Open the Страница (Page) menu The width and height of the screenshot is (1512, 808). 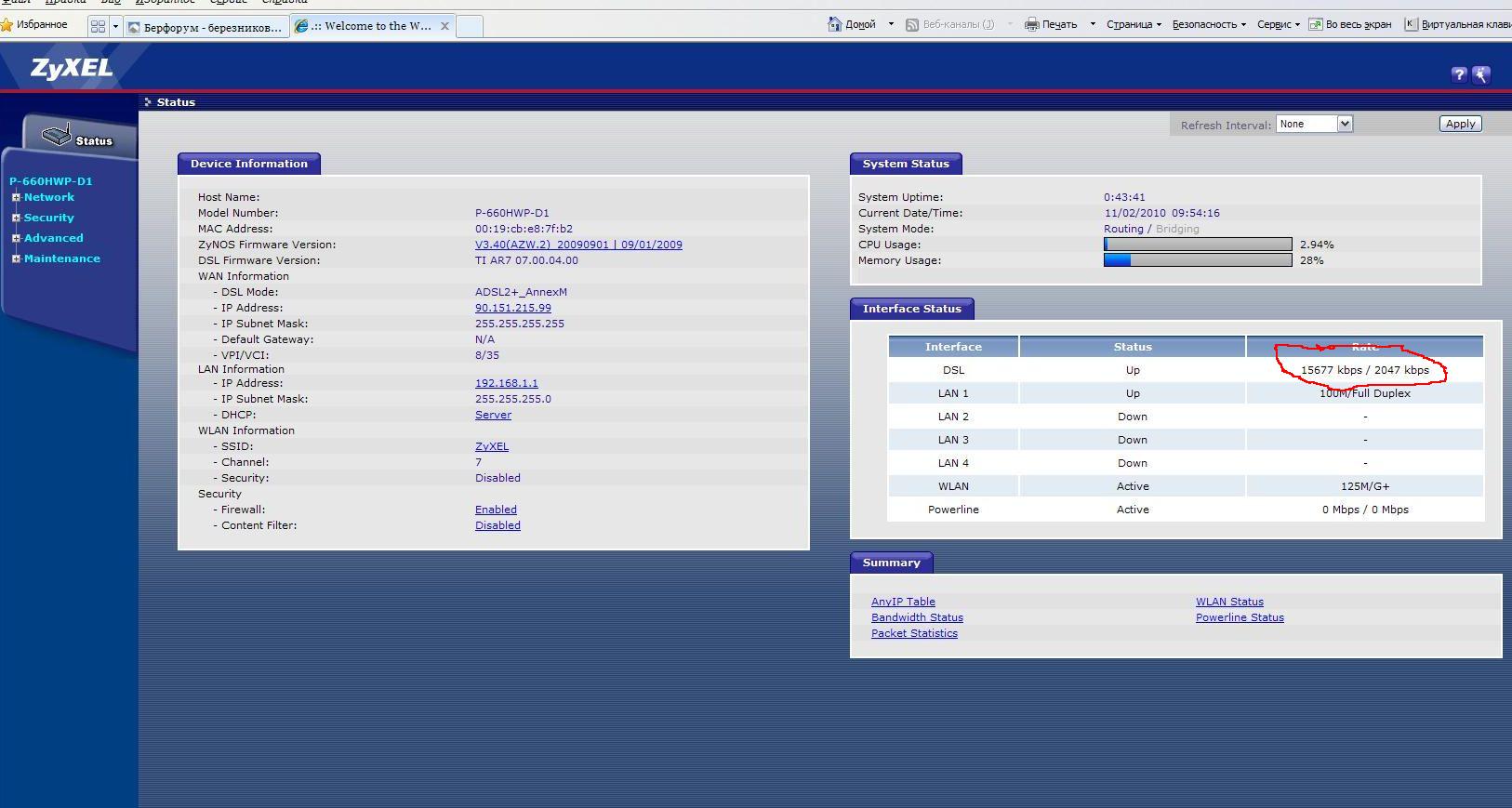1134,24
